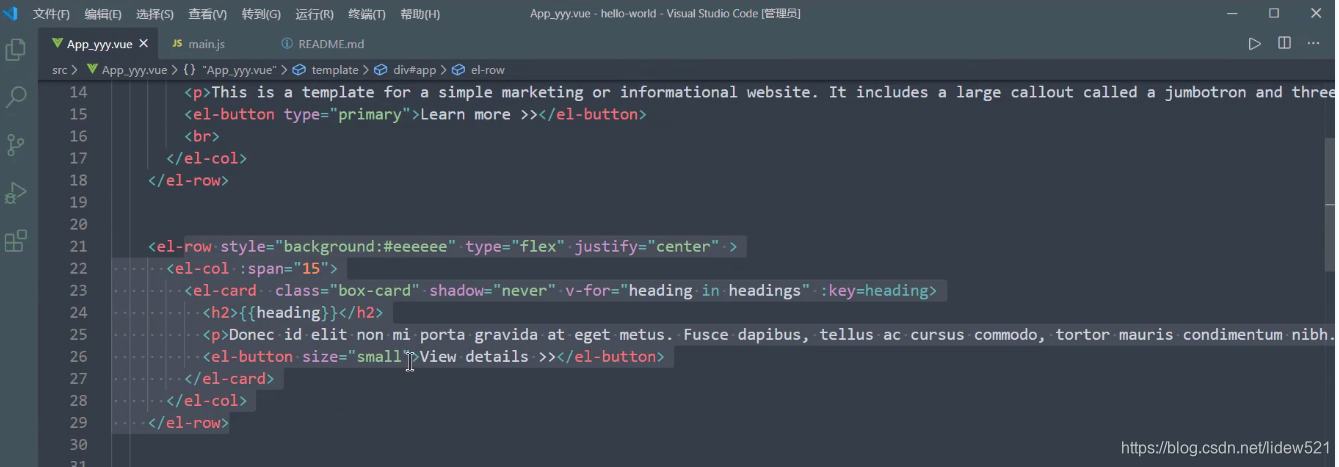Viewport: 1339px width, 467px height.
Task: Click the el-row breadcrumb segment
Action: [479, 70]
